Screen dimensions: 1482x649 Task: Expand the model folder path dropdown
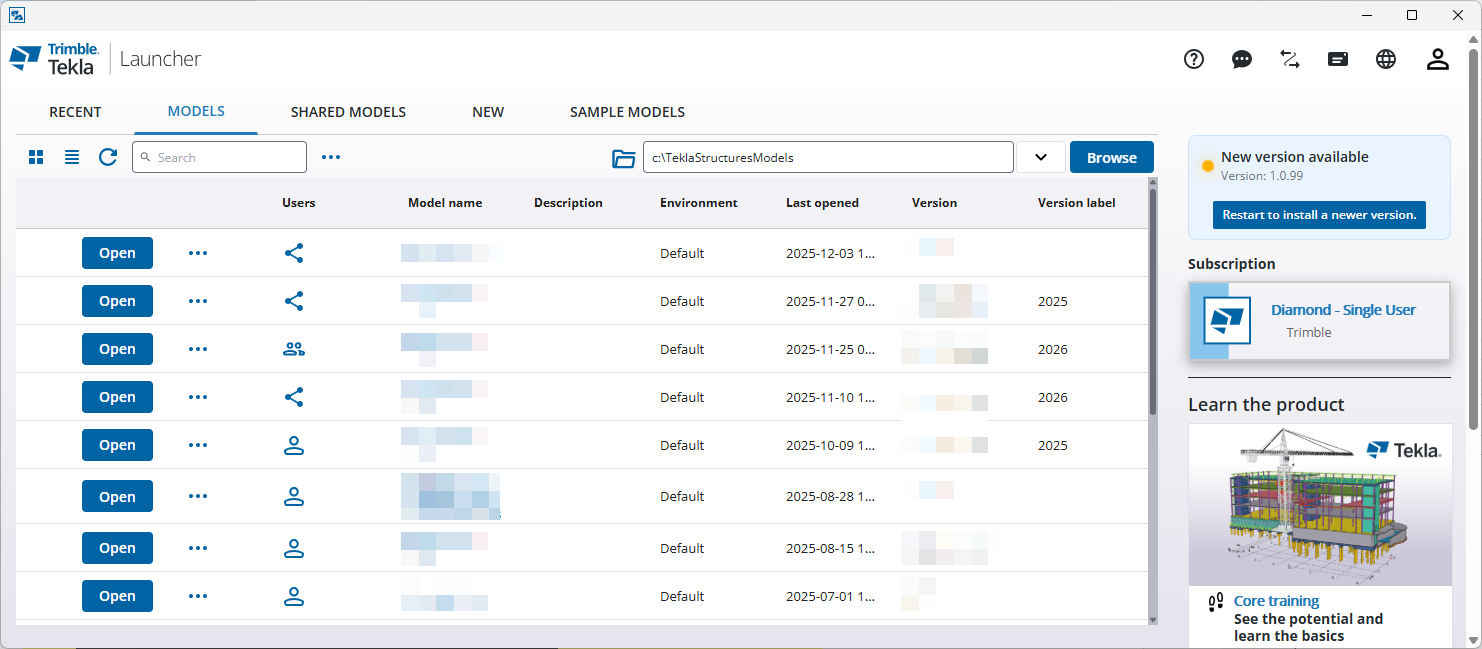pos(1040,157)
